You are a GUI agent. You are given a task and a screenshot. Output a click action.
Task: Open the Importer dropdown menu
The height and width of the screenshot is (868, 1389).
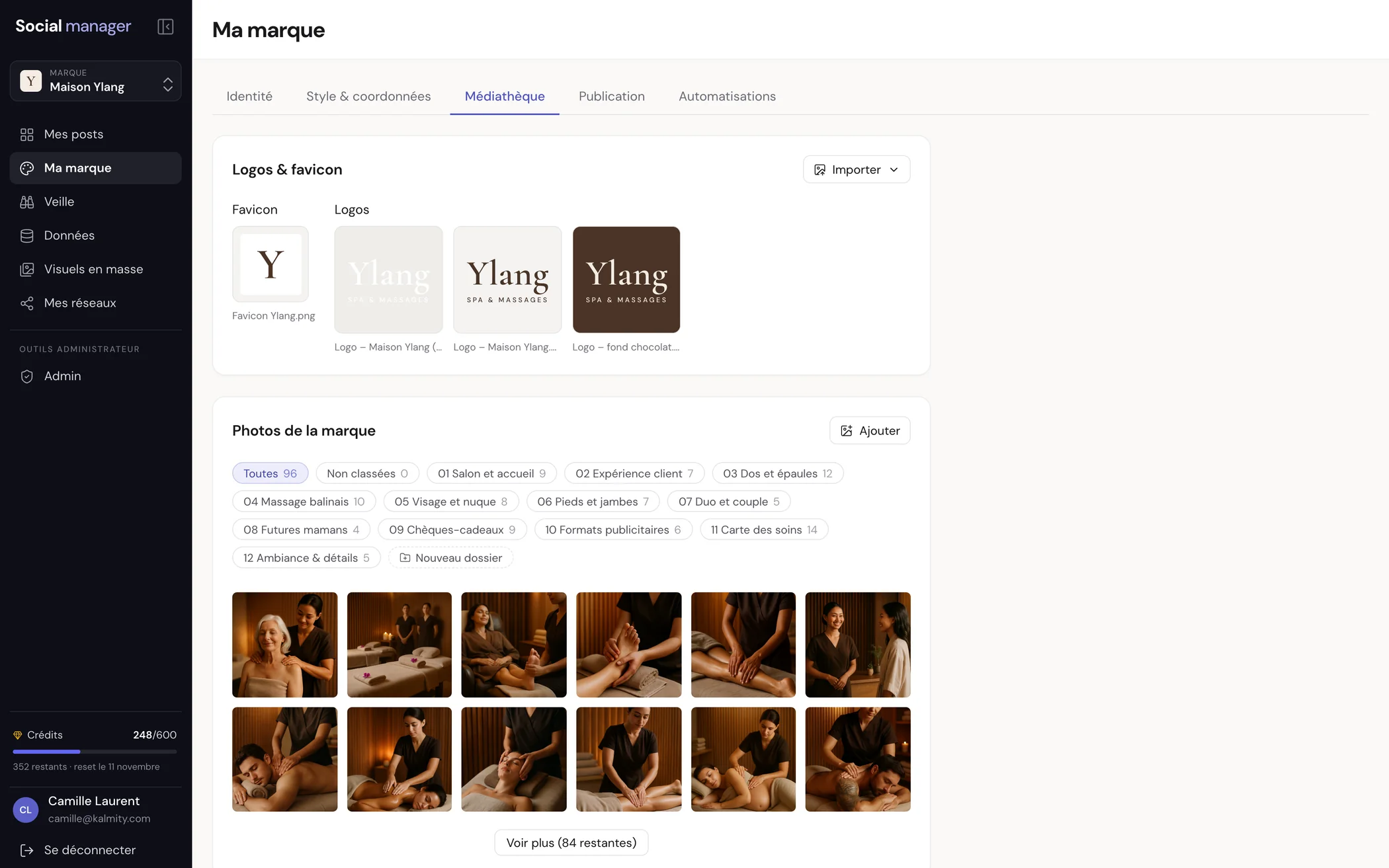click(857, 170)
